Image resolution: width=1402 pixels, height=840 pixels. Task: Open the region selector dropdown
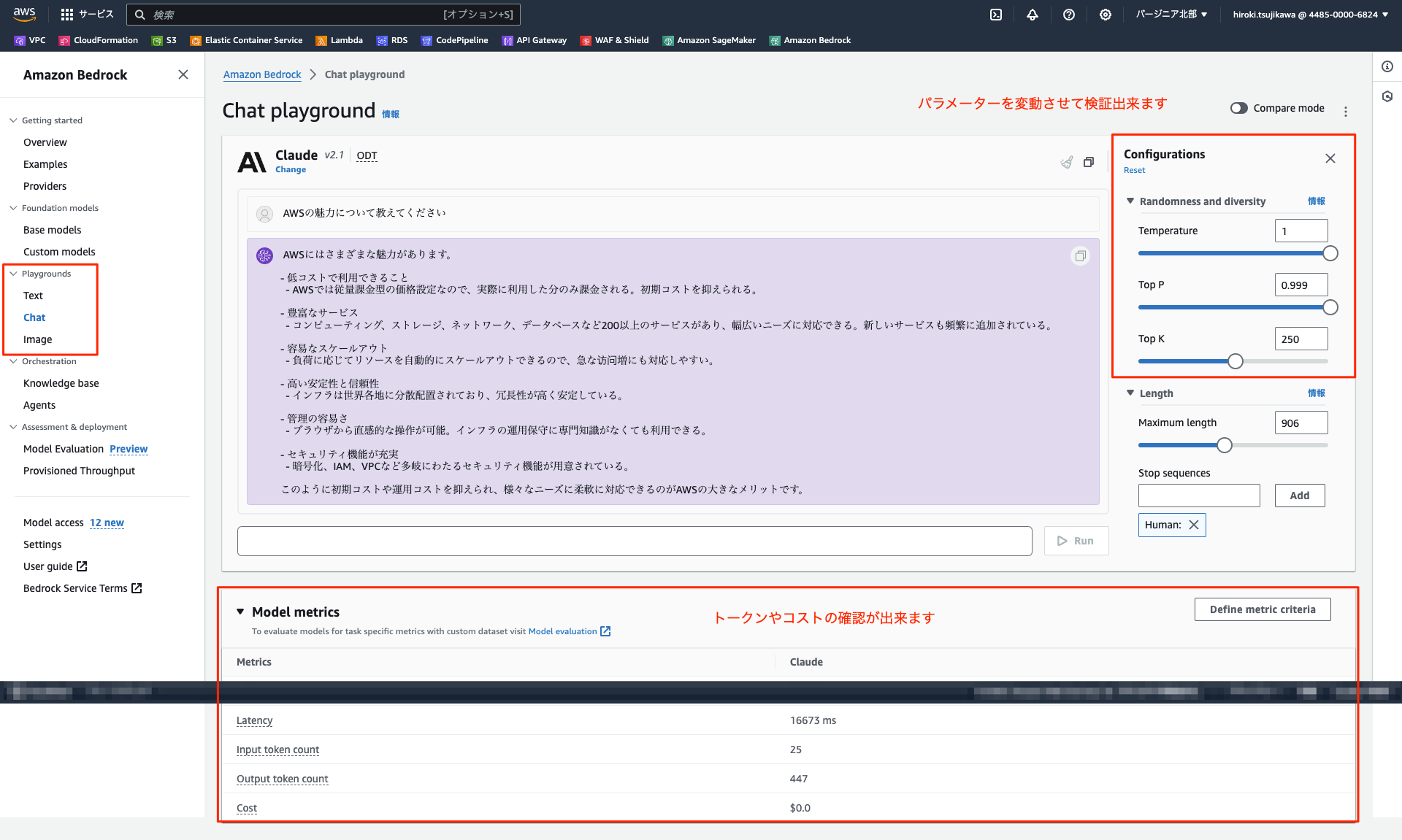click(1171, 14)
